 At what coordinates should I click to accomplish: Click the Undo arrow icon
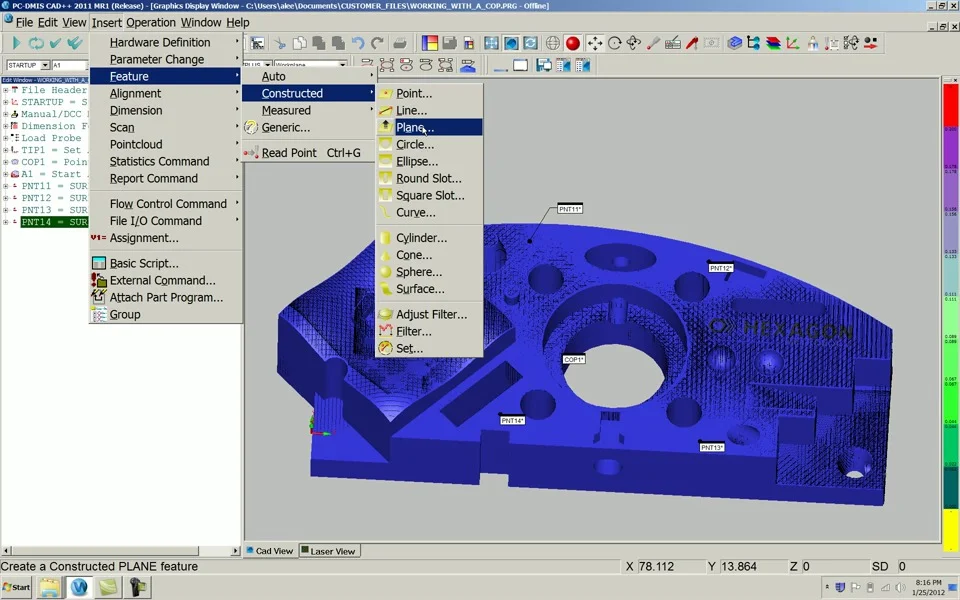(358, 43)
